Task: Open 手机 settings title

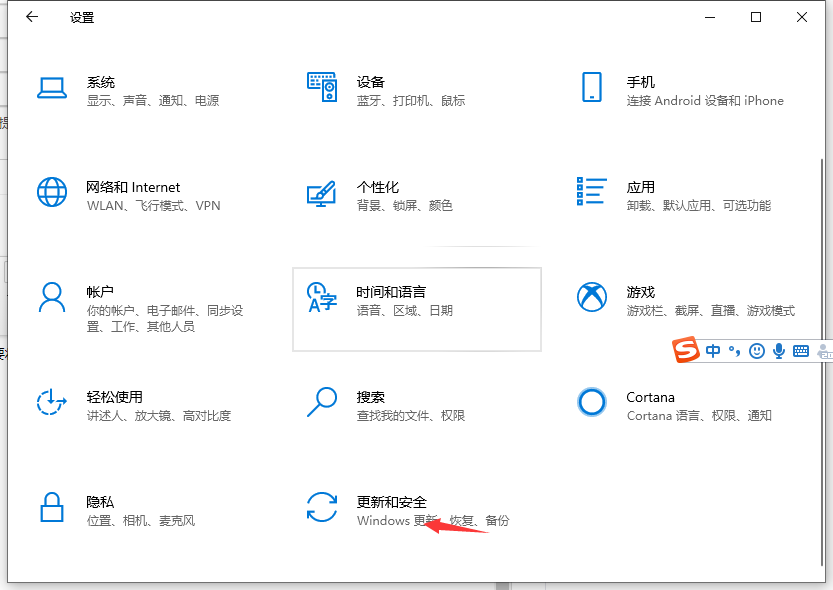Action: (640, 82)
